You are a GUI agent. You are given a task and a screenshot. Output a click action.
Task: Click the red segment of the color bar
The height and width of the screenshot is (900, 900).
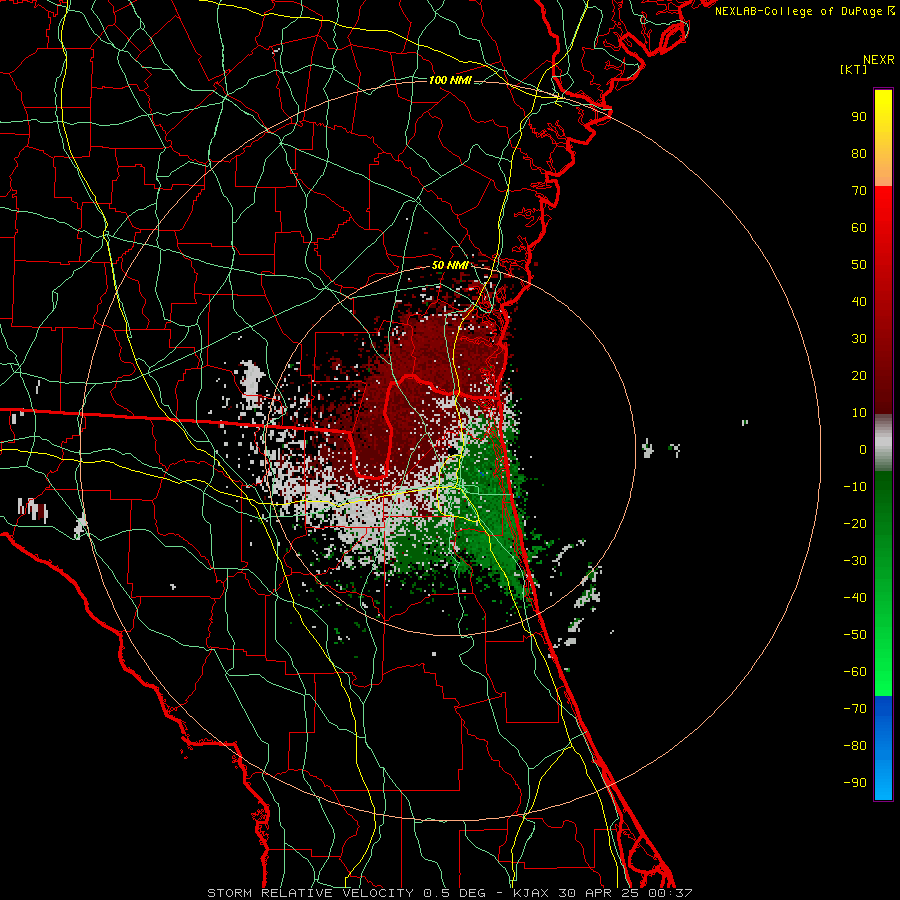(x=883, y=300)
